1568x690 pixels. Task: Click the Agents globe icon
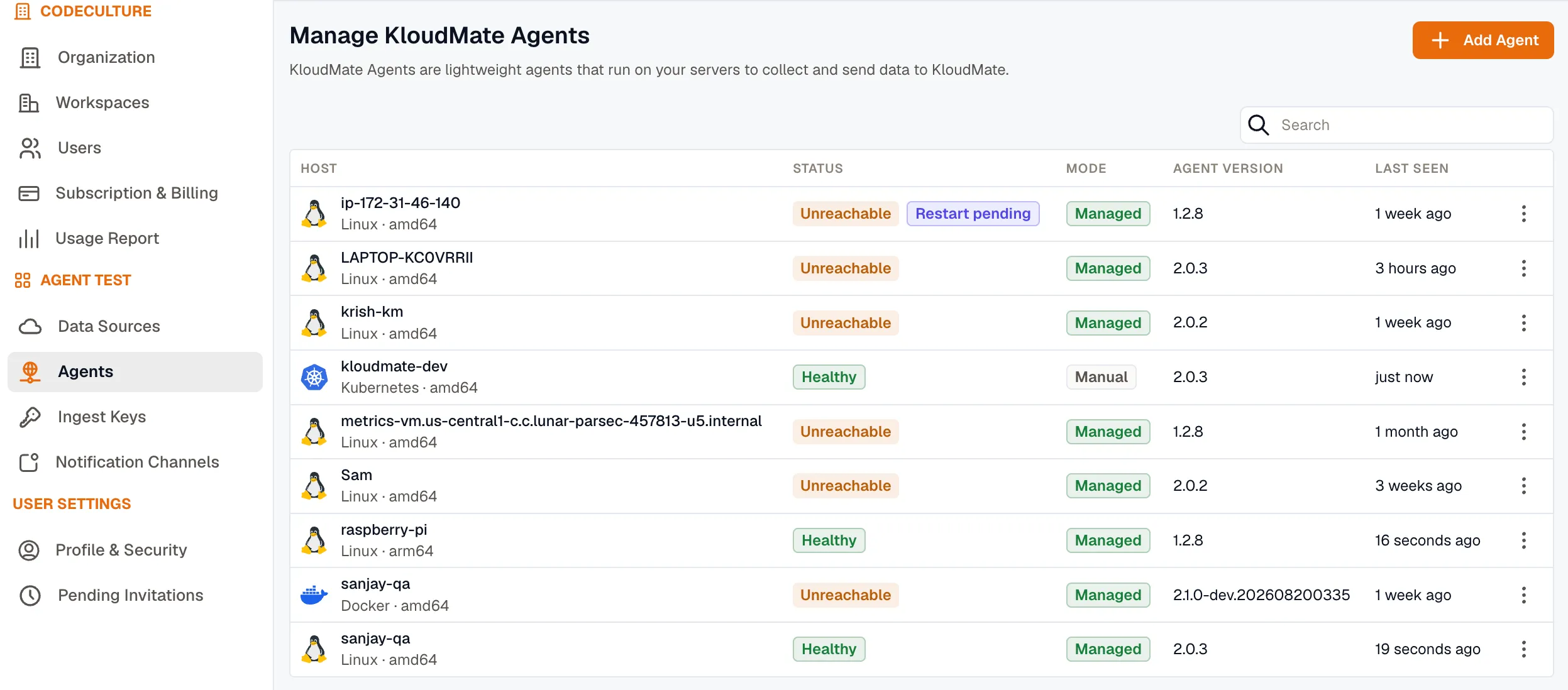(x=30, y=372)
